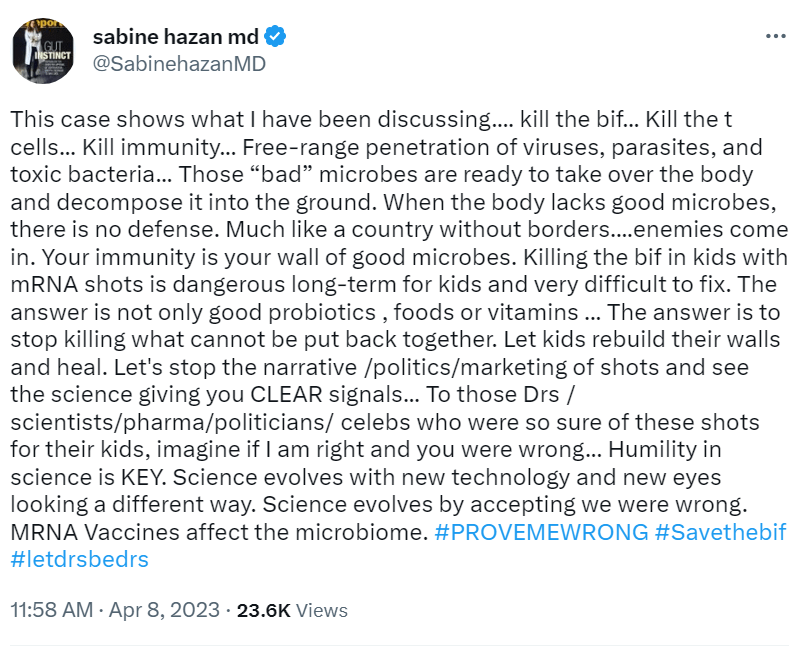Open the three-dot more options menu
Image resolution: width=801 pixels, height=660 pixels.
click(x=775, y=36)
